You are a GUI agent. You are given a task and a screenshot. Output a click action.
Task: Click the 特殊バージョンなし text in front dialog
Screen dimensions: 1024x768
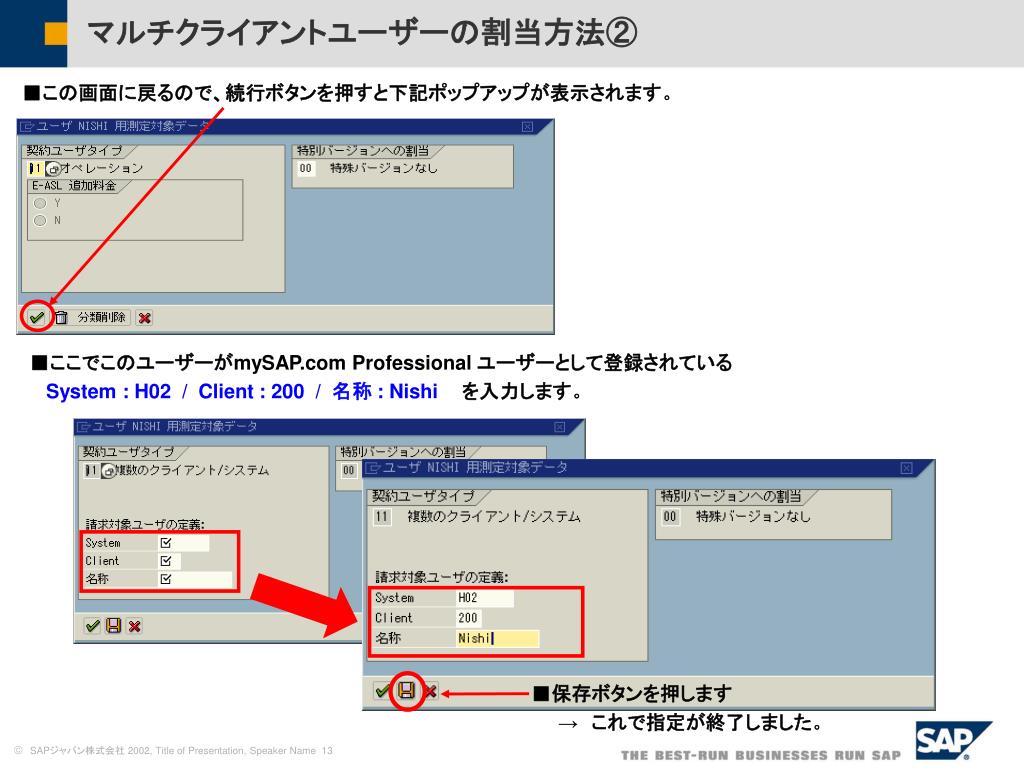[x=753, y=517]
